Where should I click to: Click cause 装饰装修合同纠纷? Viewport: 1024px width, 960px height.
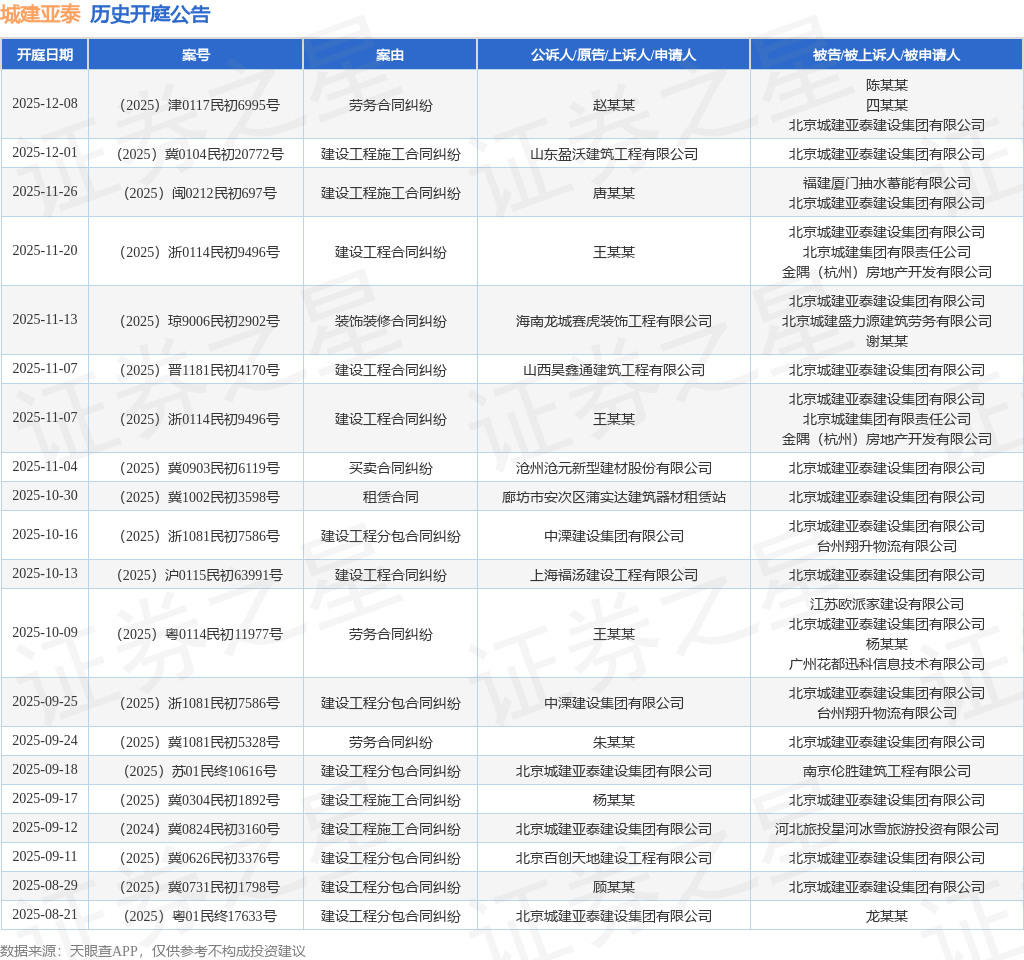click(x=390, y=321)
